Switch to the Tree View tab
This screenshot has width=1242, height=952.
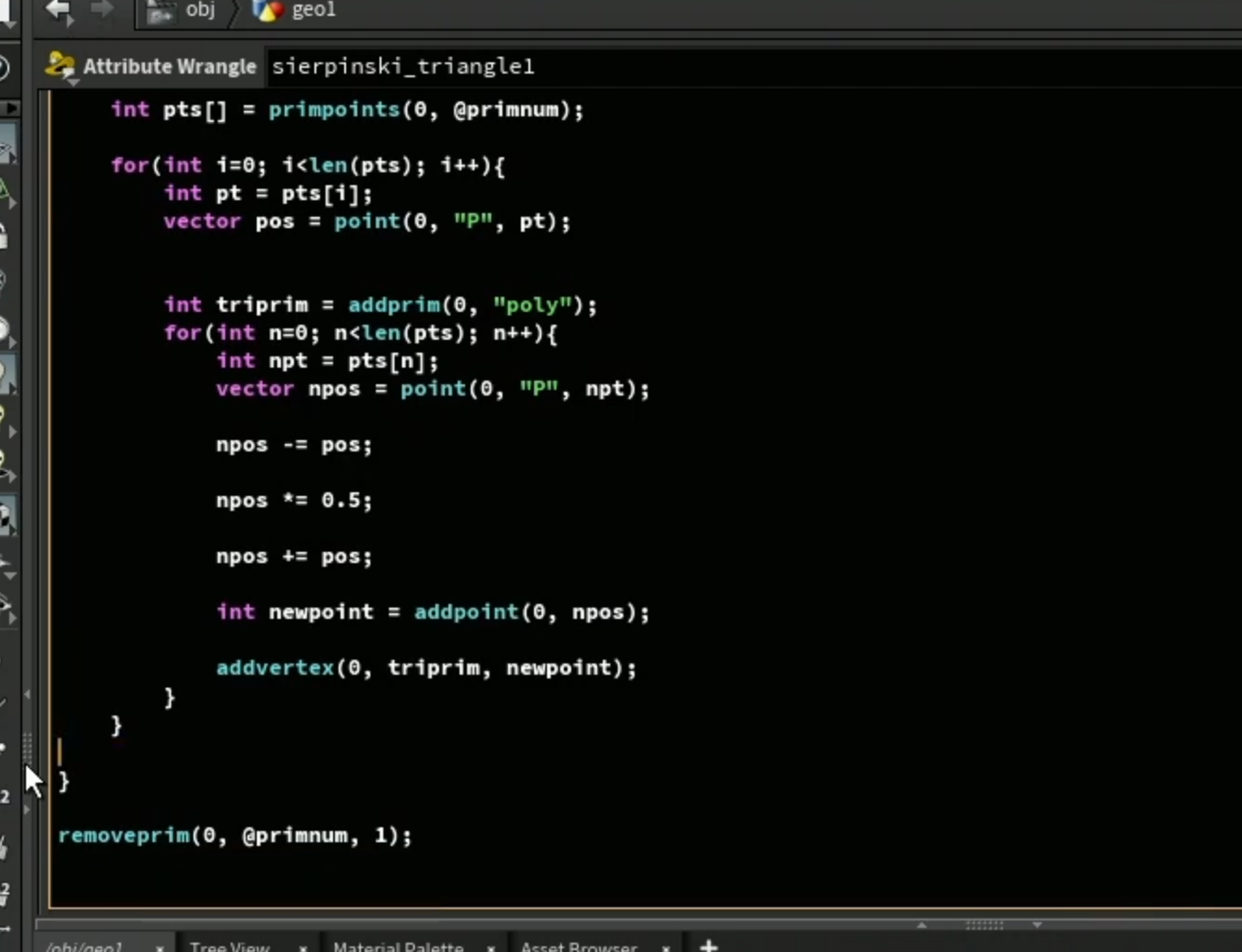click(x=230, y=946)
